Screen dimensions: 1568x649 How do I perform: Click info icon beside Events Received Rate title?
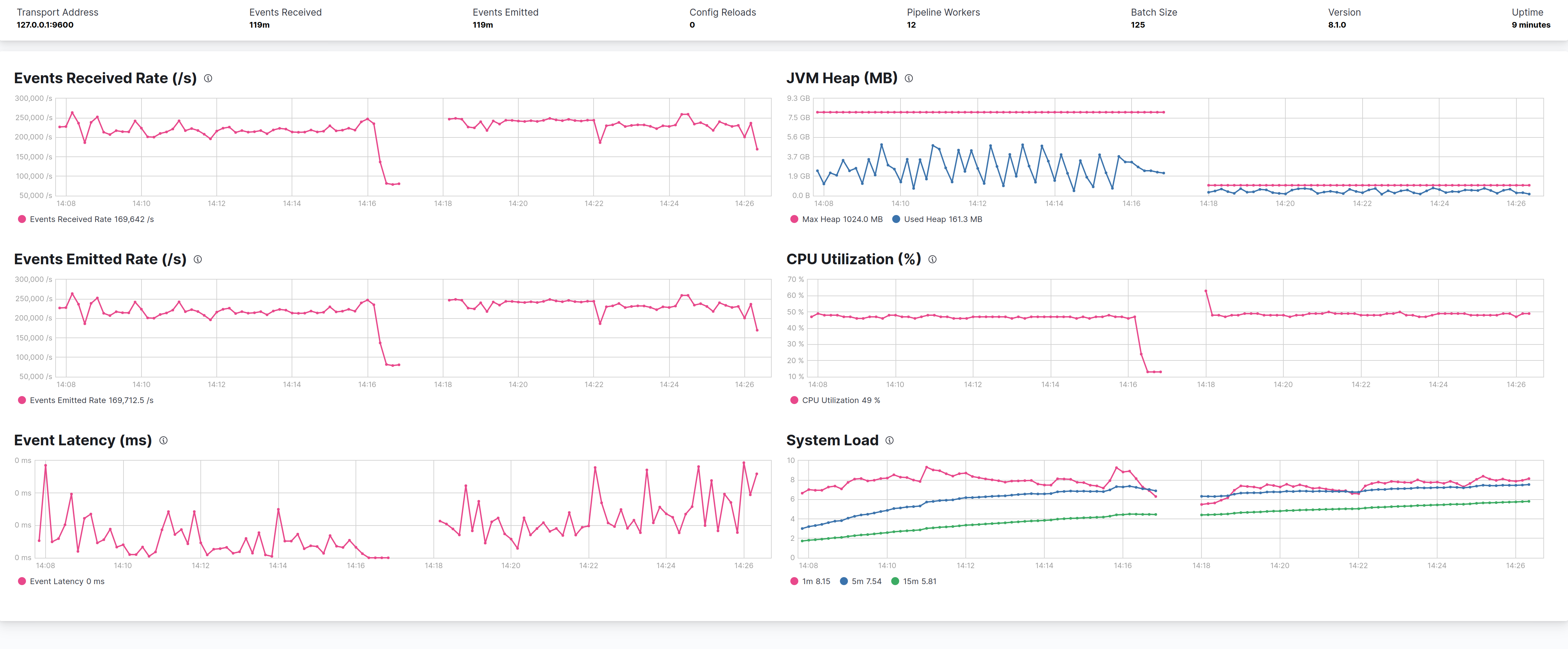(x=208, y=79)
